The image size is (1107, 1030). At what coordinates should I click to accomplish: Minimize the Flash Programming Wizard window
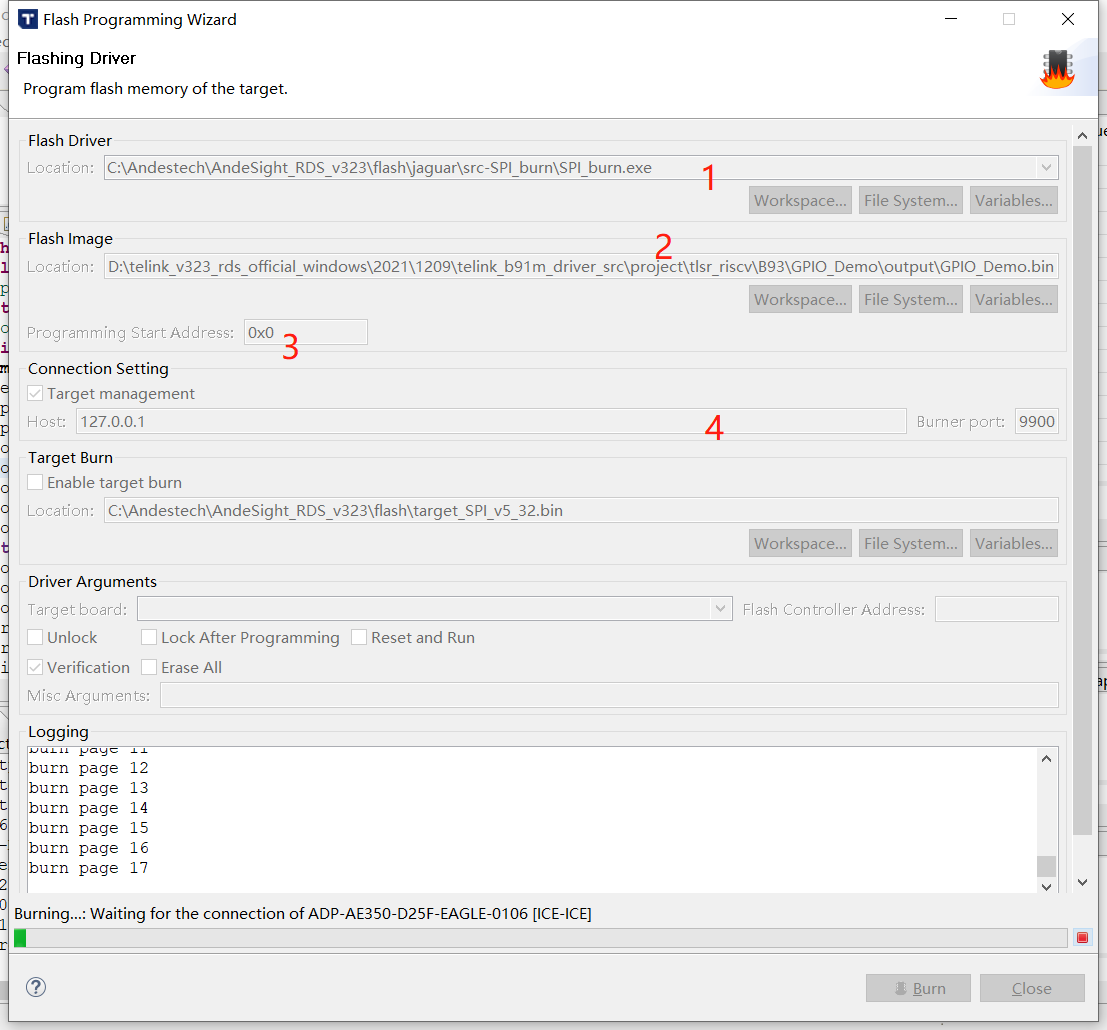pyautogui.click(x=951, y=19)
